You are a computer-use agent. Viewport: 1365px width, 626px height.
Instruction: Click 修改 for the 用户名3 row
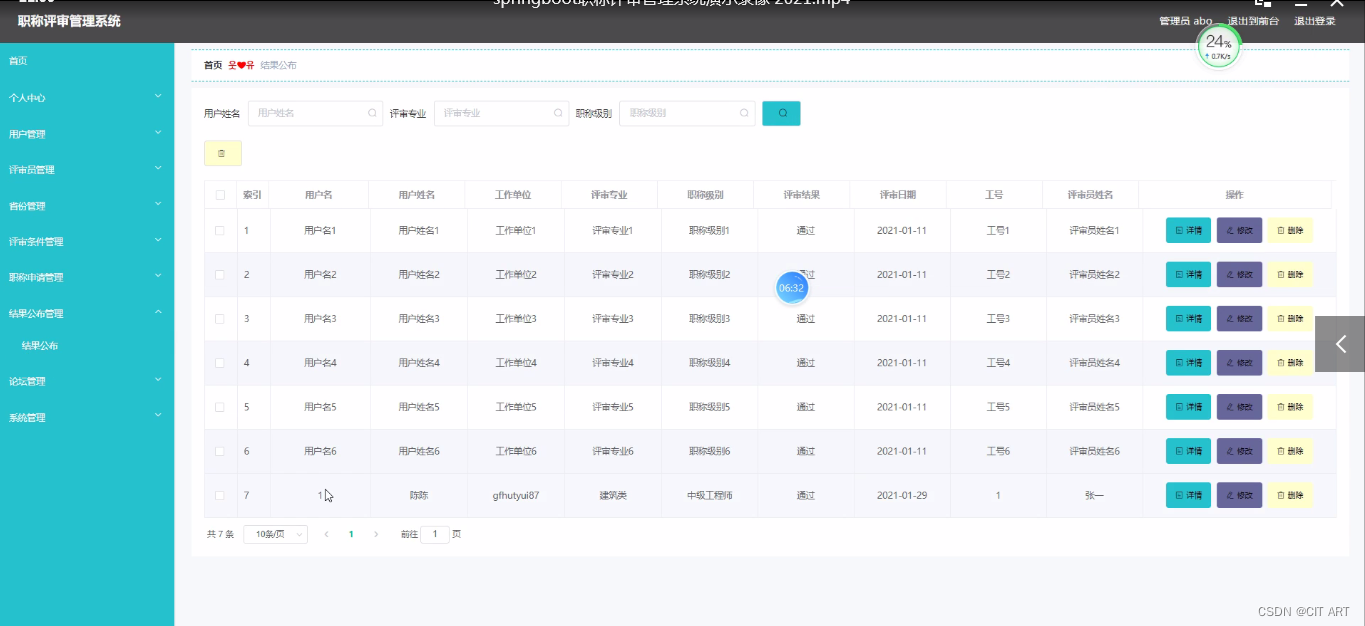tap(1239, 319)
